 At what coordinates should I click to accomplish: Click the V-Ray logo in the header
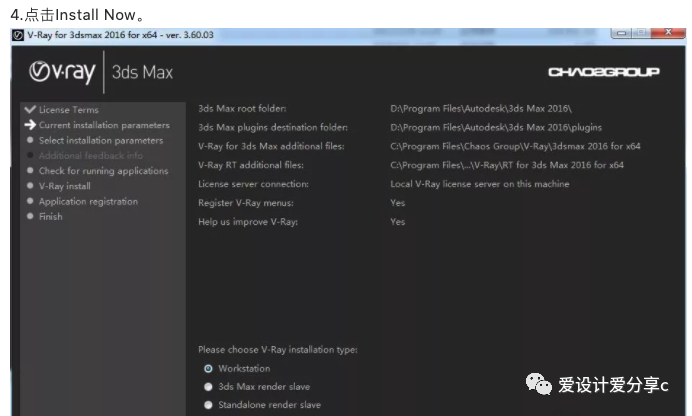tap(62, 72)
